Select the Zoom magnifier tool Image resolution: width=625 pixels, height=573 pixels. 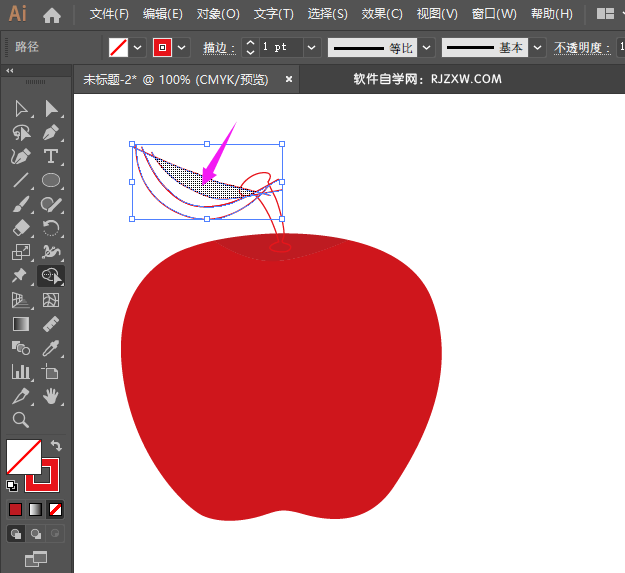coord(21,420)
